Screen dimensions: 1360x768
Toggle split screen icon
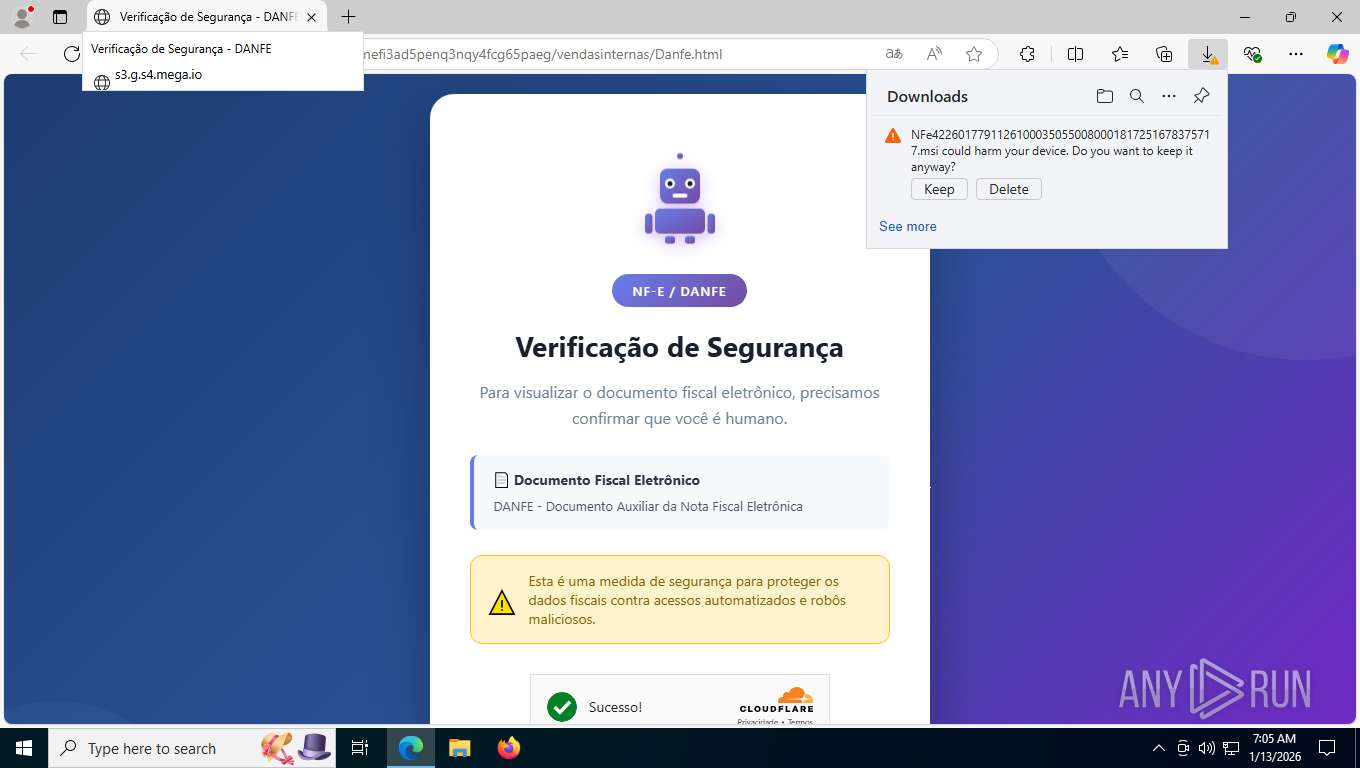click(x=1075, y=54)
